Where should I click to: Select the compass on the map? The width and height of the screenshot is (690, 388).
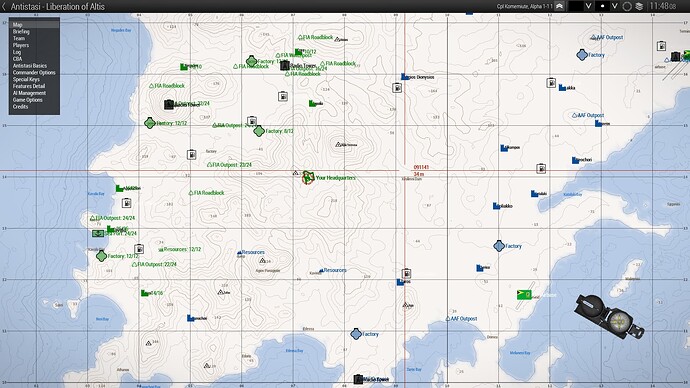click(609, 316)
